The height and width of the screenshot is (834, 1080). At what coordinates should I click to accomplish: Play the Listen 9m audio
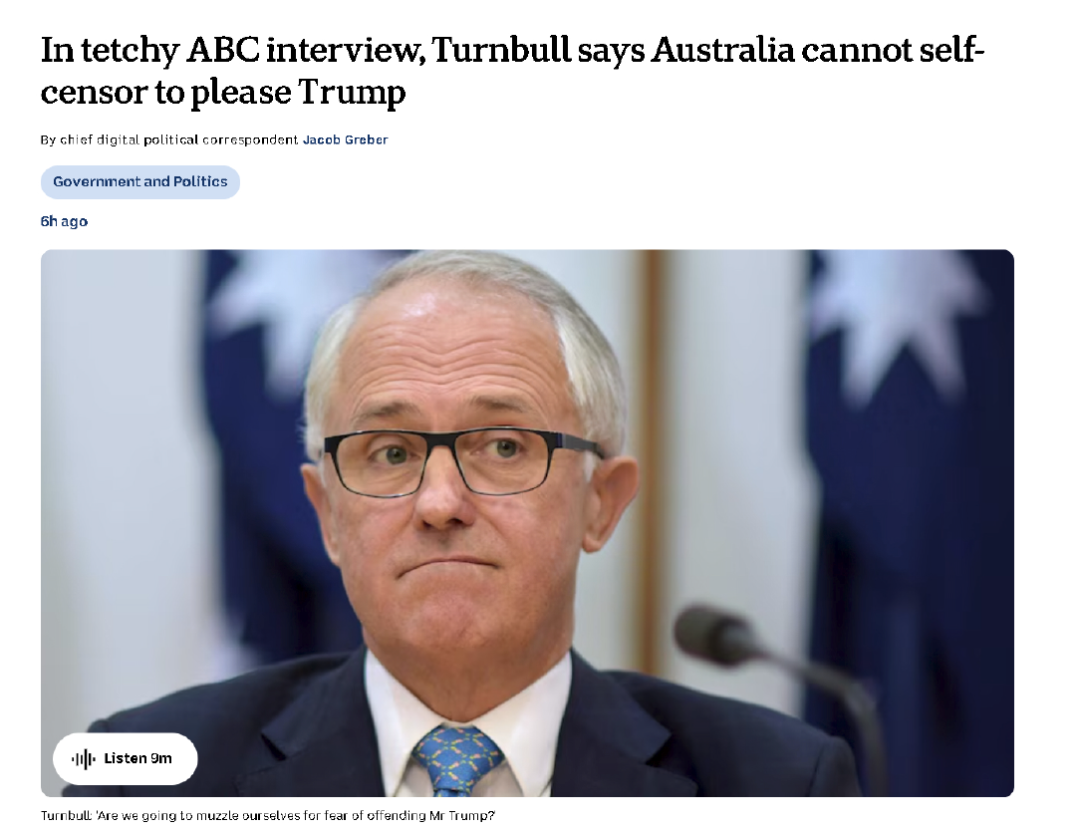(125, 759)
